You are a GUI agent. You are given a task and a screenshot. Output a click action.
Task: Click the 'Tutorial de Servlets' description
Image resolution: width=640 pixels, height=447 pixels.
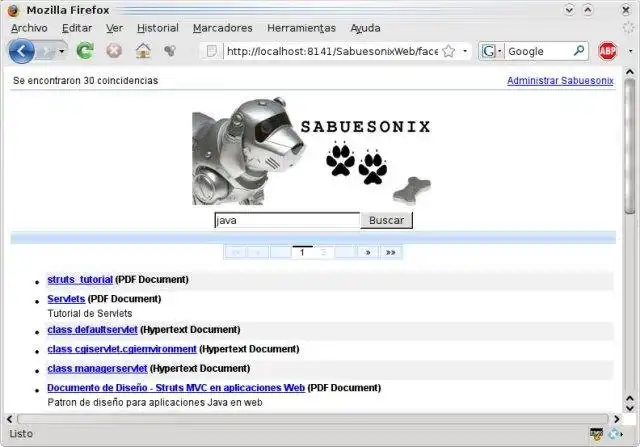click(x=90, y=314)
